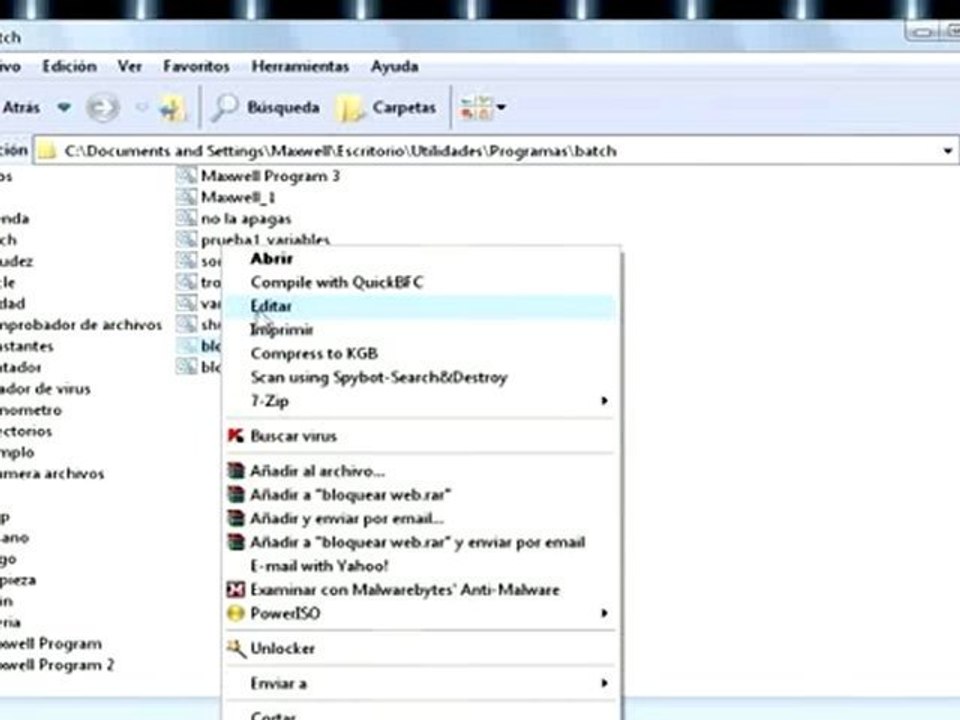Open the Ayuda menu
The width and height of the screenshot is (960, 720).
click(394, 66)
